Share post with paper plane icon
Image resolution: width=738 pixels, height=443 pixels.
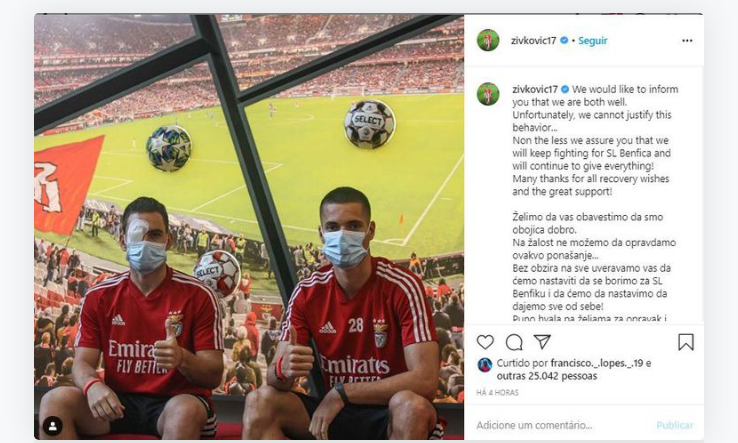542,342
